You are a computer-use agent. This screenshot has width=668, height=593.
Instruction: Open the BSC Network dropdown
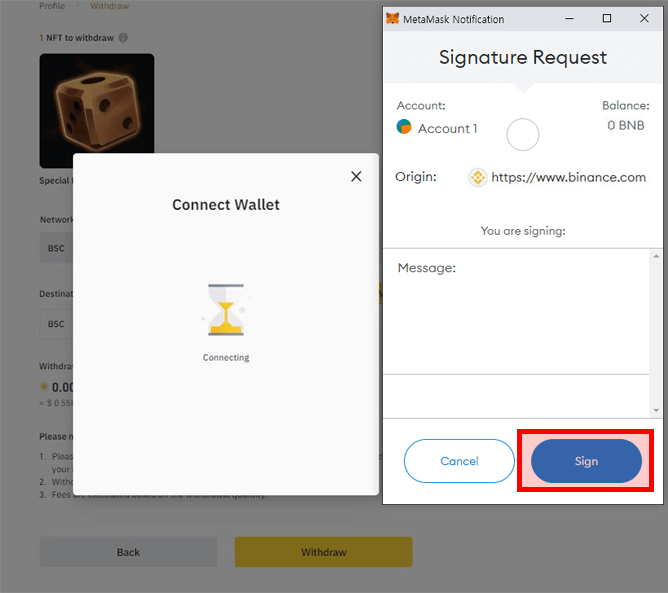56,248
